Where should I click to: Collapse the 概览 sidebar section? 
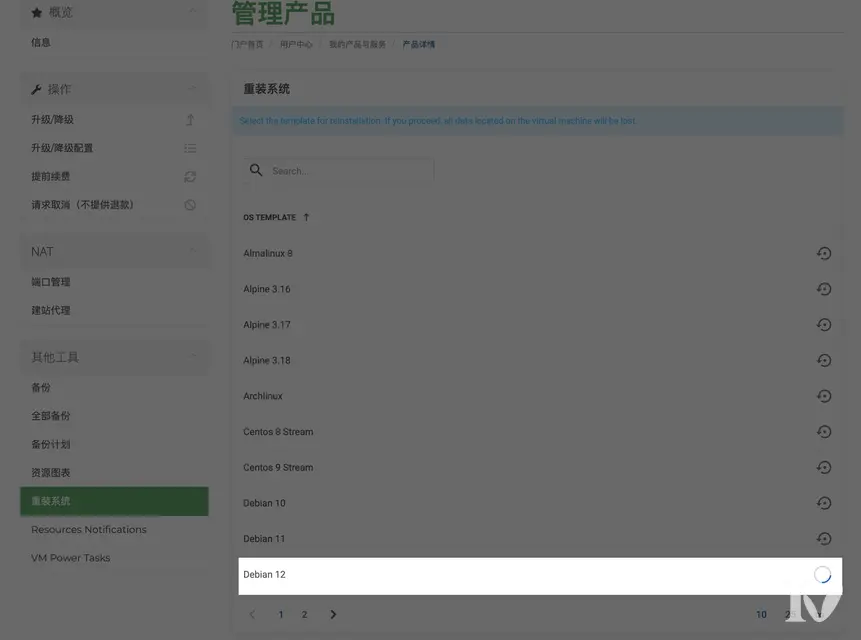192,10
